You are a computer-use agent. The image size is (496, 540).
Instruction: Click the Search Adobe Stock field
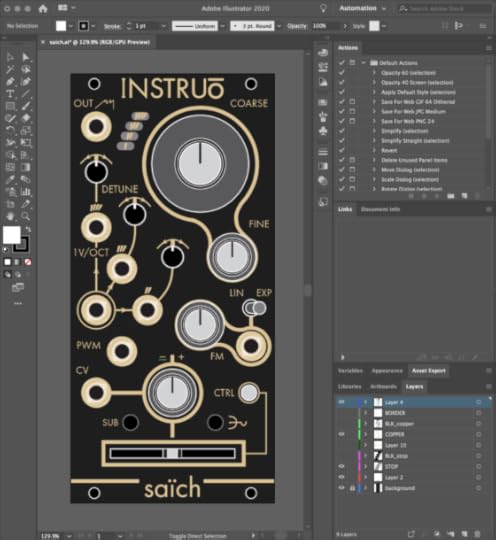tap(445, 8)
